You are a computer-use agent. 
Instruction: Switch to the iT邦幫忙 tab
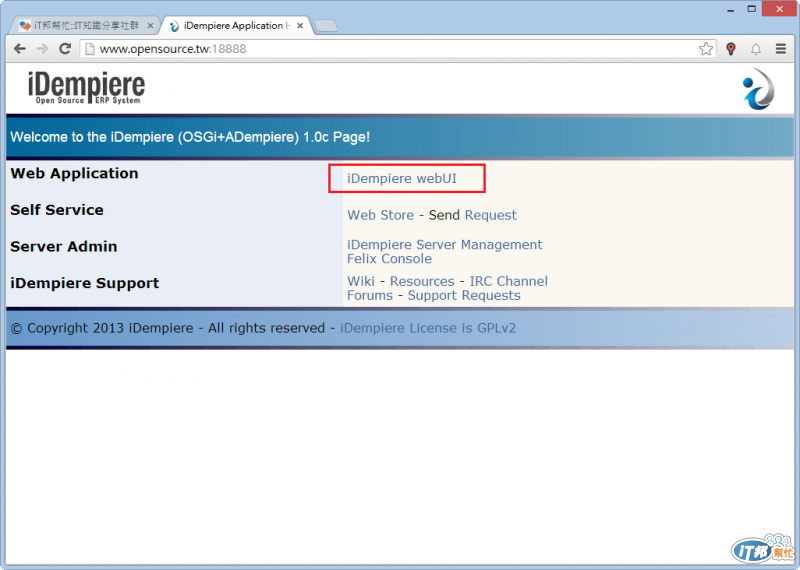pyautogui.click(x=86, y=25)
